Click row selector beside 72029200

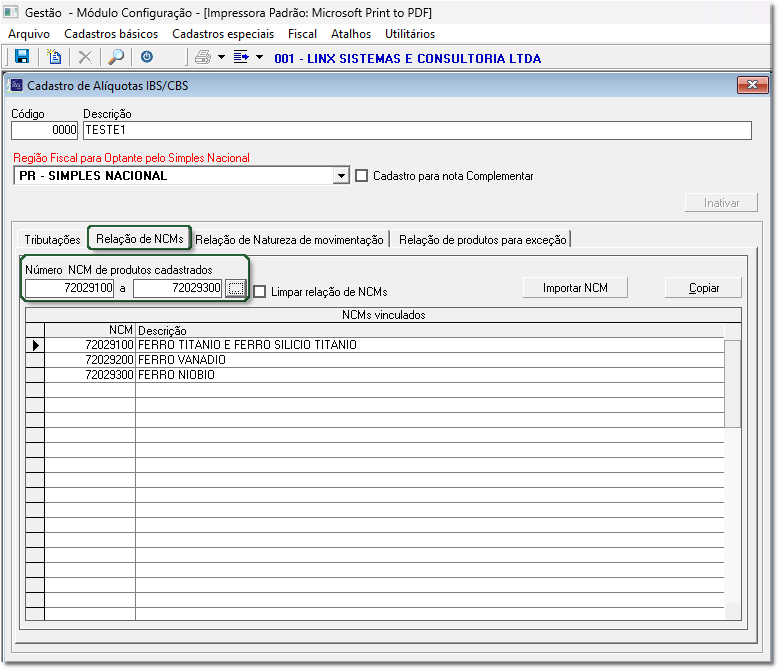coord(35,360)
